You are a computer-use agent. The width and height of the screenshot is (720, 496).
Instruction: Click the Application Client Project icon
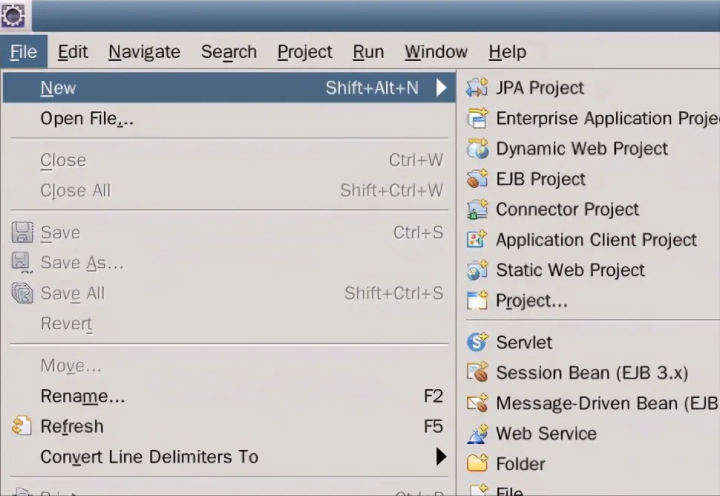(477, 239)
